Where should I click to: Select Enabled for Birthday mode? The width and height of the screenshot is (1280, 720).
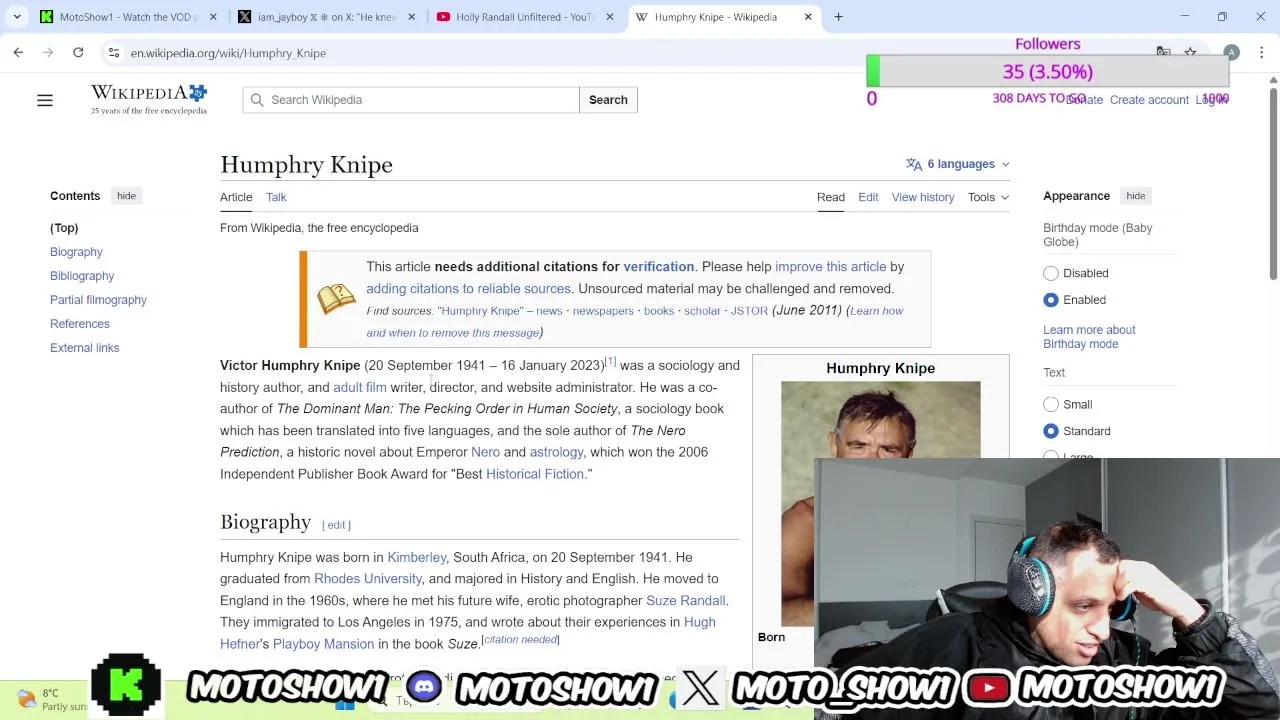(x=1051, y=300)
